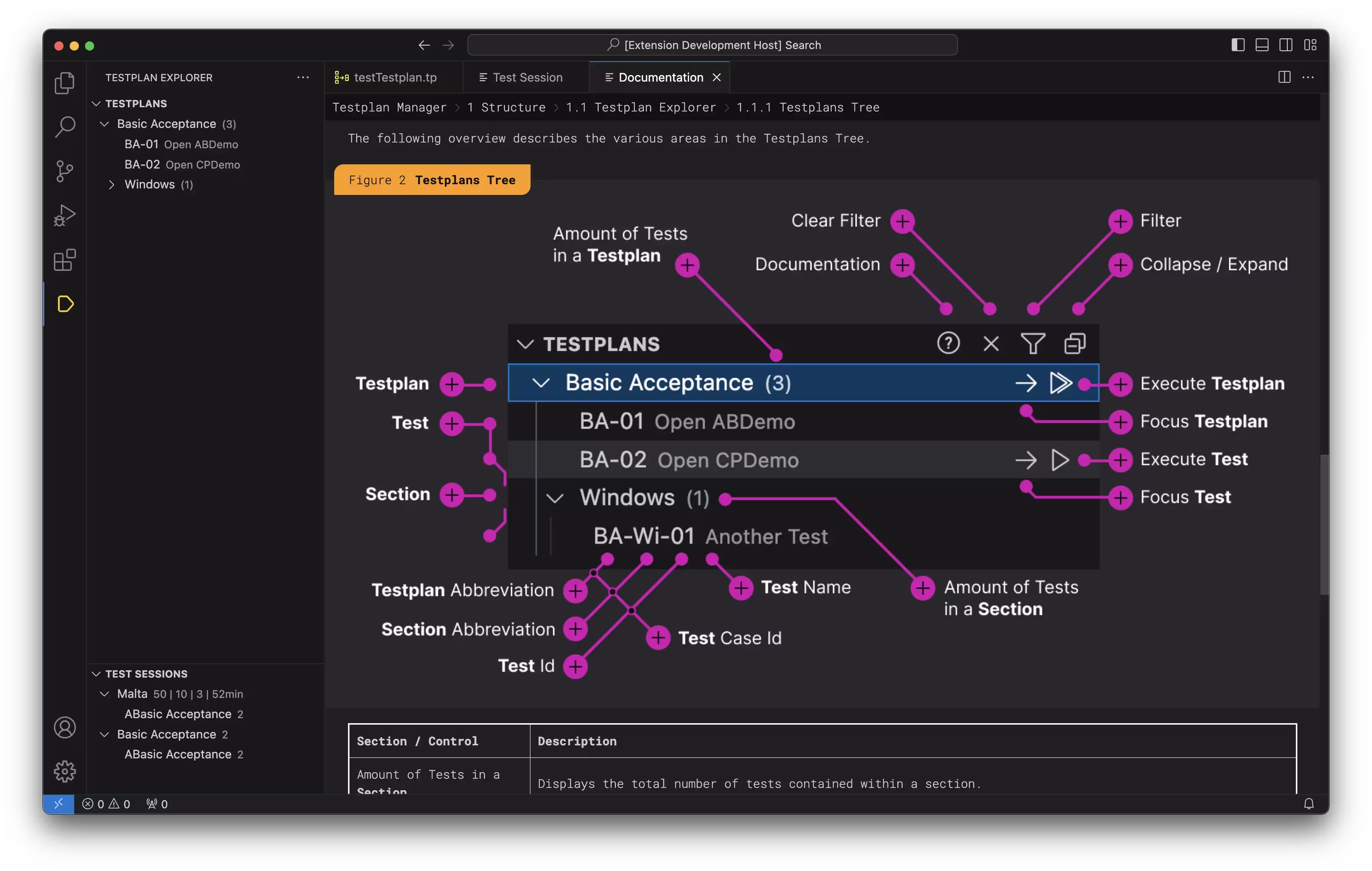The image size is (1372, 871).
Task: Open the Explorer view in the activity bar
Action: 64,83
